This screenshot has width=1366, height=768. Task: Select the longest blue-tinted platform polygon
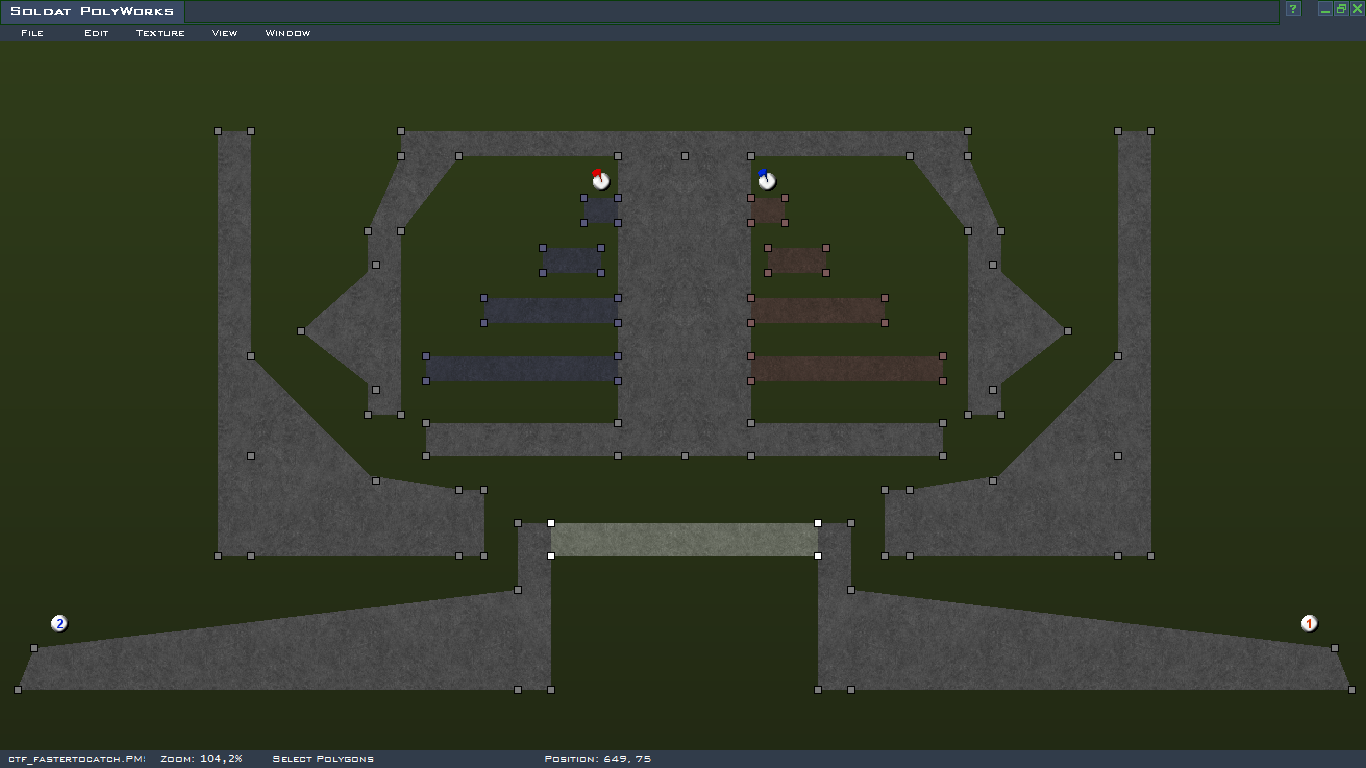[x=521, y=368]
